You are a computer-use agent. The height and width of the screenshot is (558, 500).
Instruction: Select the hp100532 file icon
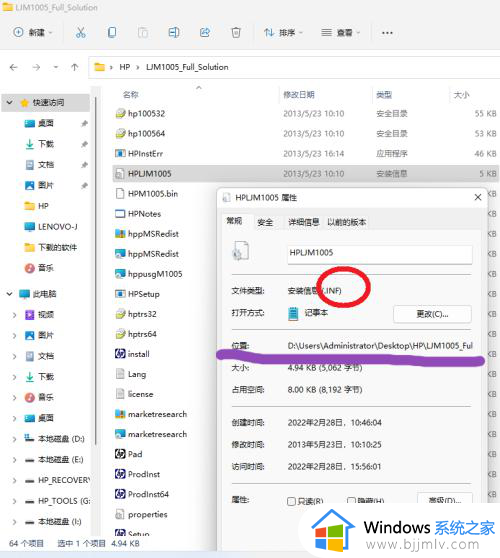tap(120, 114)
